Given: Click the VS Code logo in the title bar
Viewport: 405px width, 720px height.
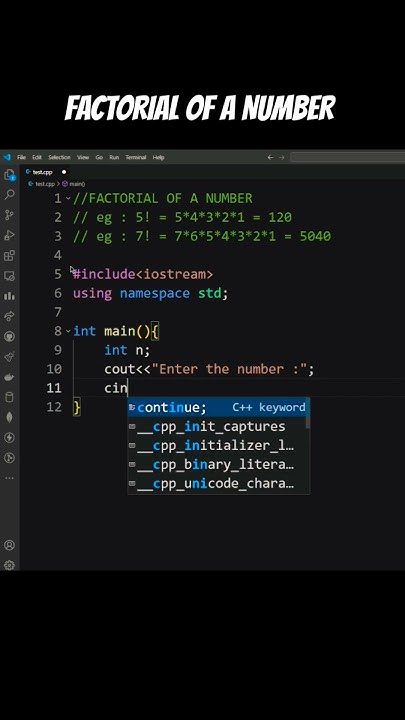Looking at the screenshot, I should pyautogui.click(x=7, y=157).
